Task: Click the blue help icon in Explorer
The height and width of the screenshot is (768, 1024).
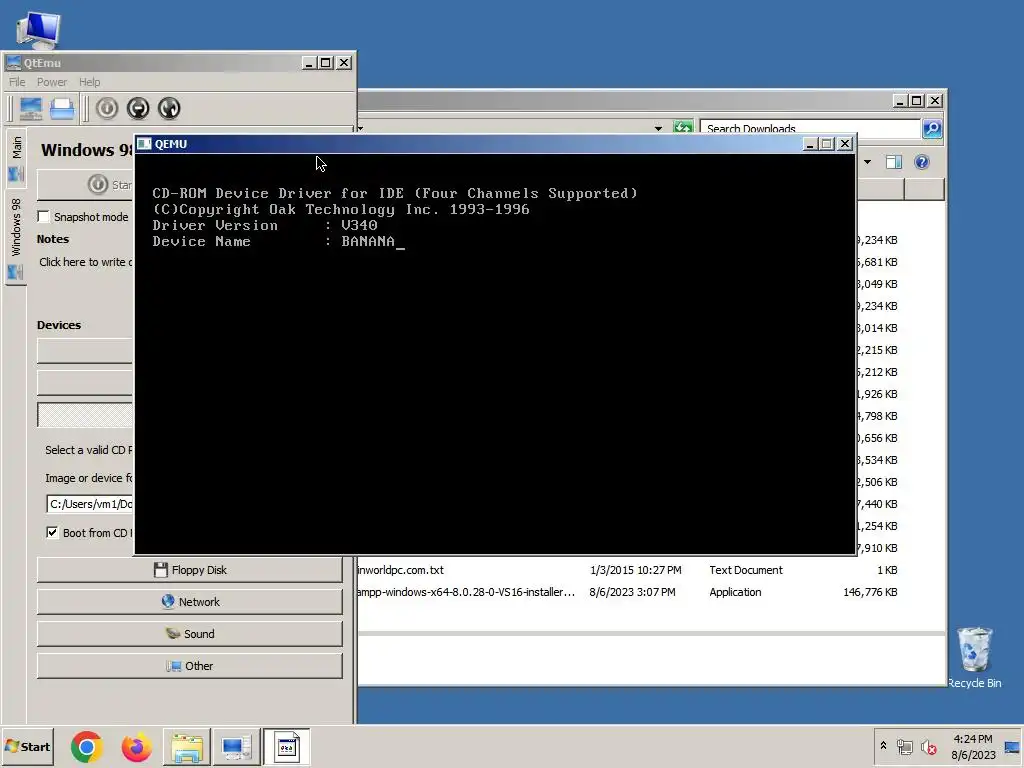Action: pos(921,162)
